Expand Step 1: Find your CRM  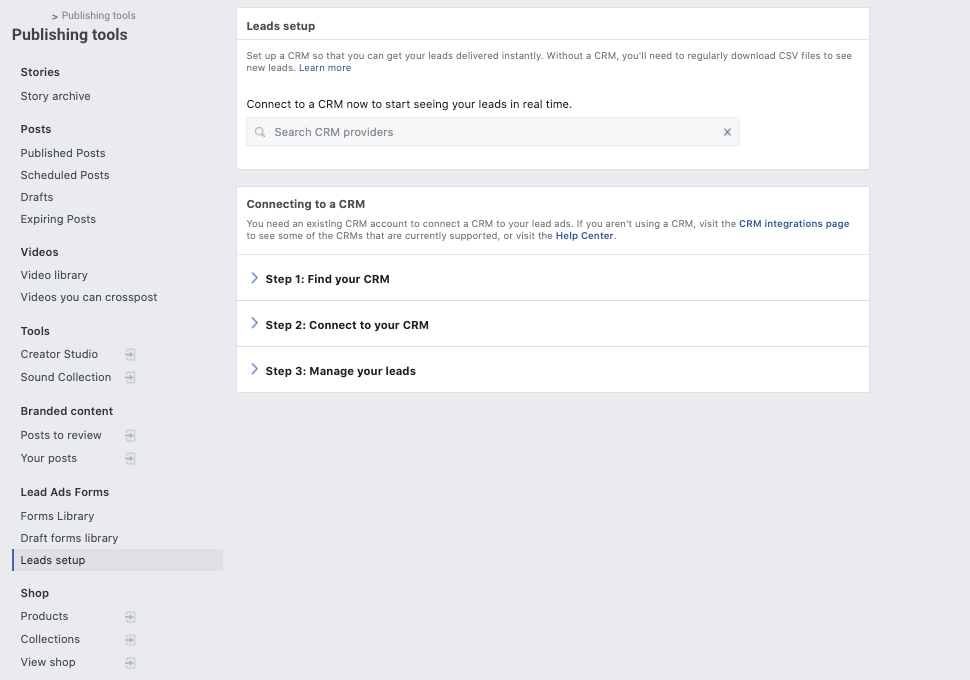(327, 279)
